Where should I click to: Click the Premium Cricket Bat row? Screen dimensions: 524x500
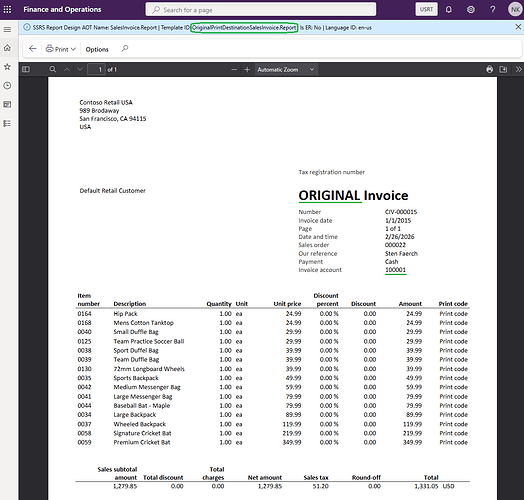click(273, 443)
